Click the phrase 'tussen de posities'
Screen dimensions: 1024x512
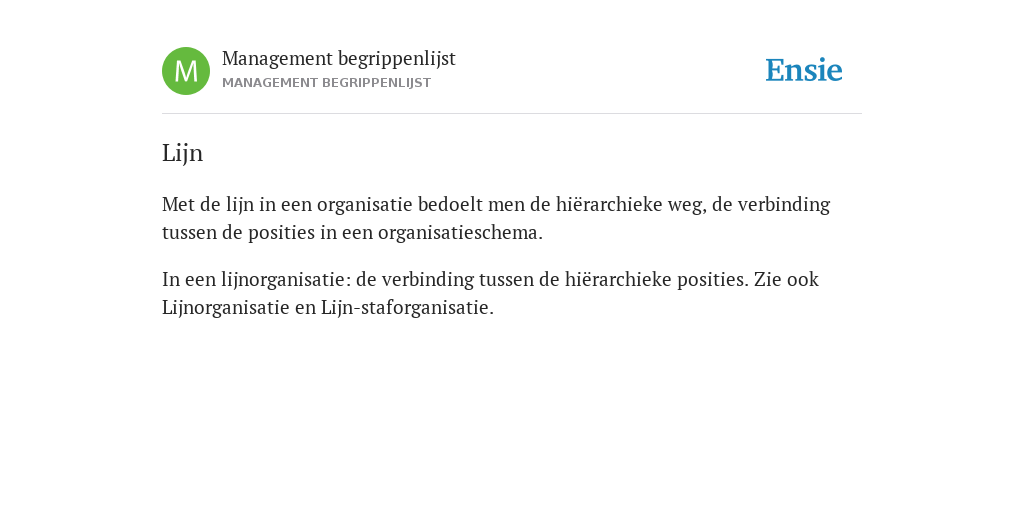238,233
